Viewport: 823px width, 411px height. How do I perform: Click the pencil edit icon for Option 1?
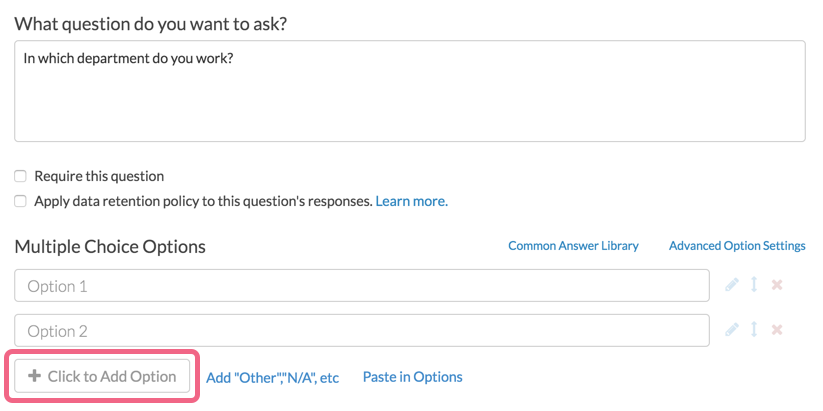click(x=732, y=286)
